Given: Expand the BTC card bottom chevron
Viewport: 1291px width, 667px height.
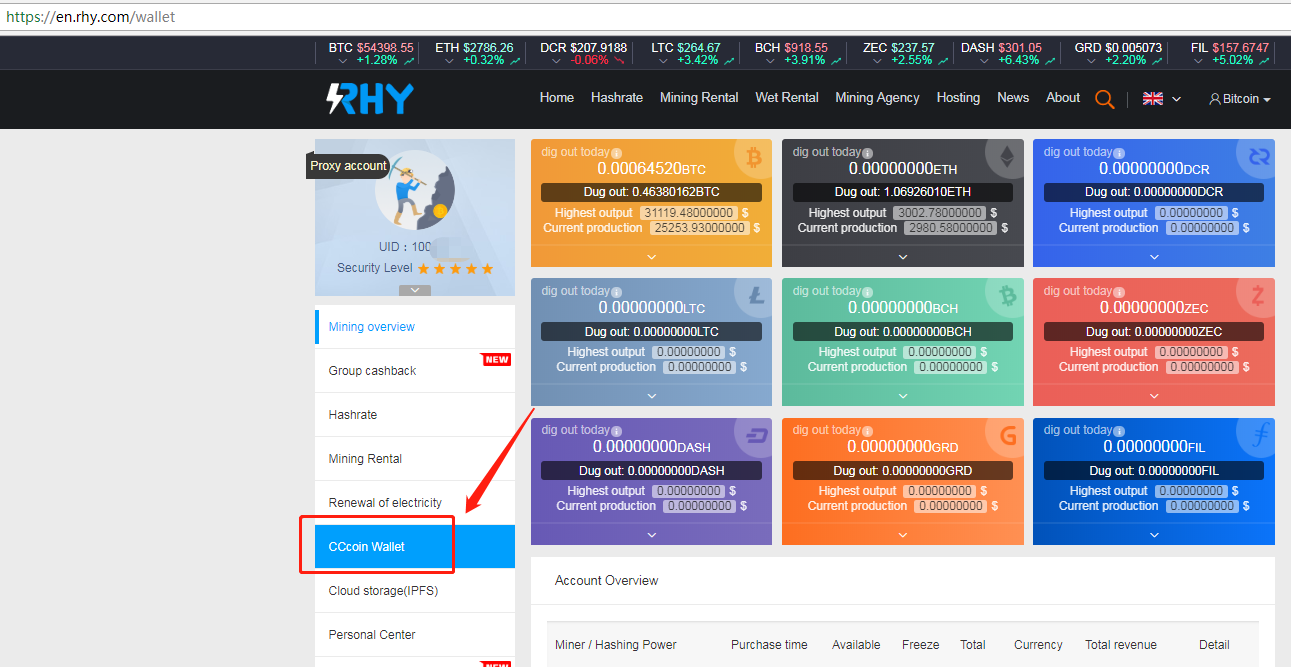Looking at the screenshot, I should pyautogui.click(x=652, y=257).
